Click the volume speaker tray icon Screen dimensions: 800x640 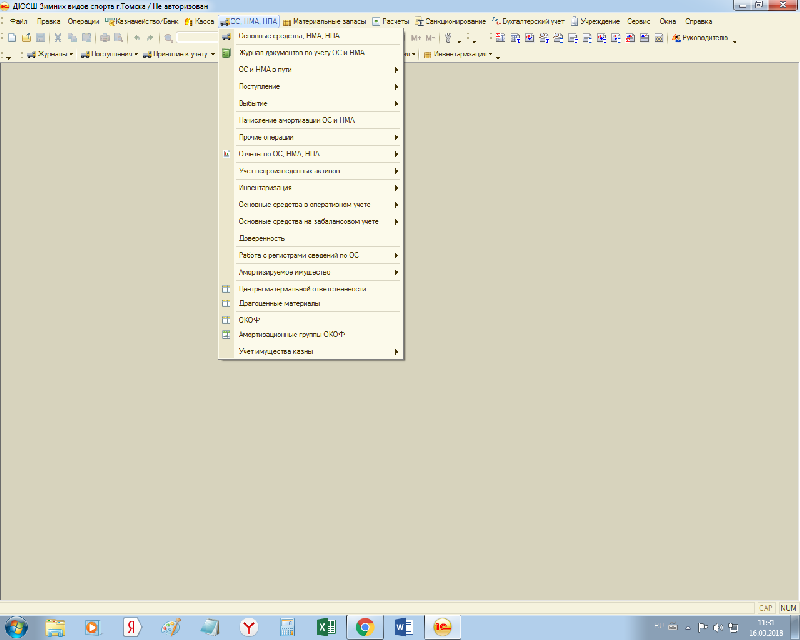pyautogui.click(x=718, y=627)
